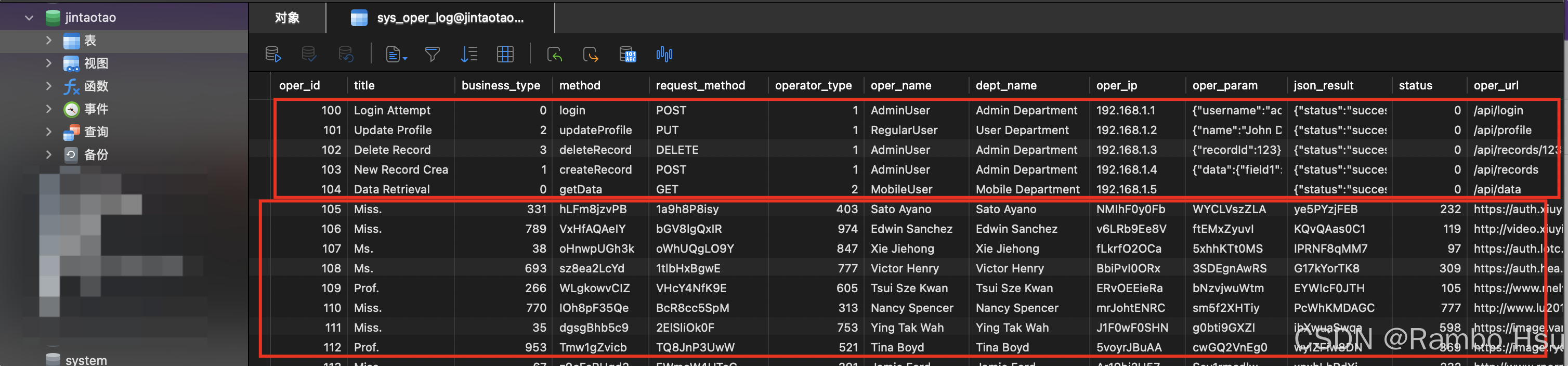Open the text document dropdown icon
This screenshot has width=1568, height=366.
pos(396,54)
